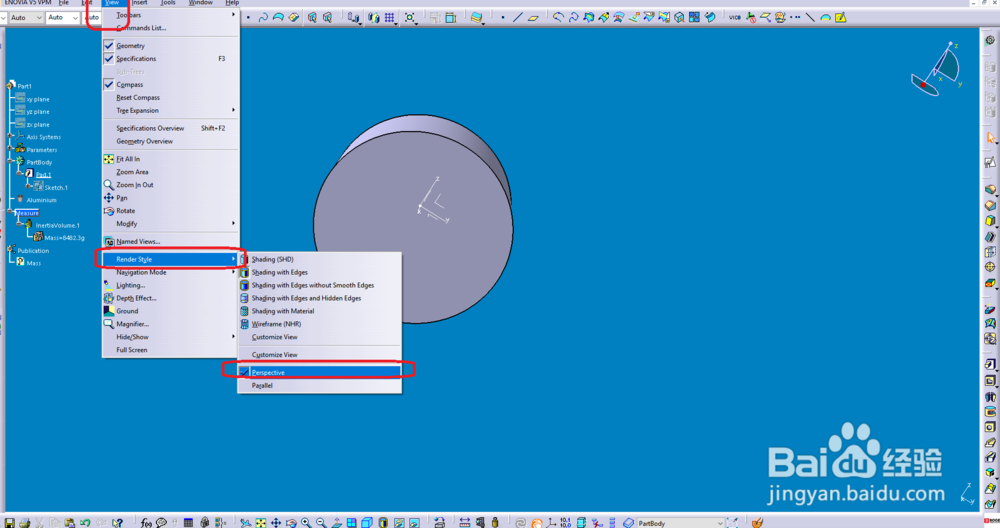Viewport: 1000px width, 528px height.
Task: Click the Undo icon in bottom toolbar
Action: [x=85, y=523]
